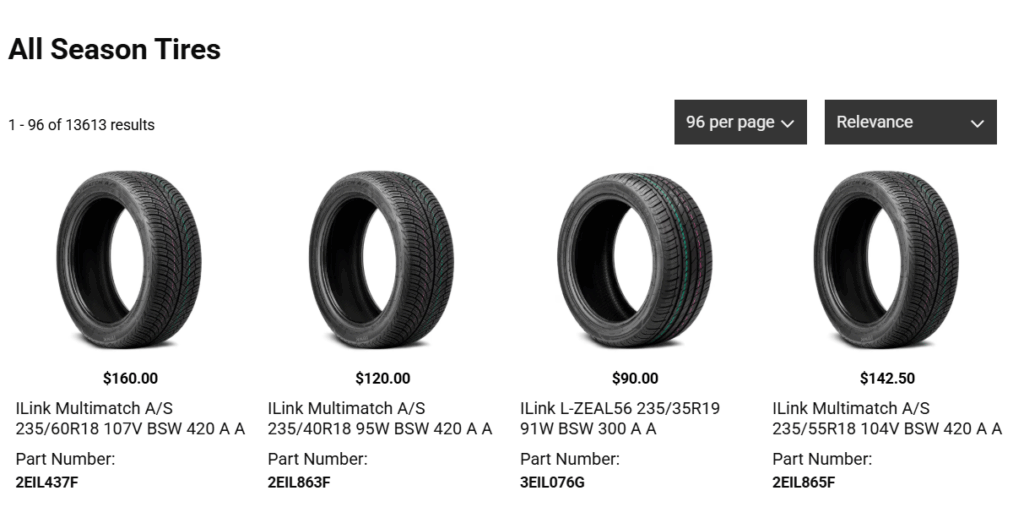The width and height of the screenshot is (1024, 507).
Task: Select part number 2EIL863F
Action: tap(299, 482)
